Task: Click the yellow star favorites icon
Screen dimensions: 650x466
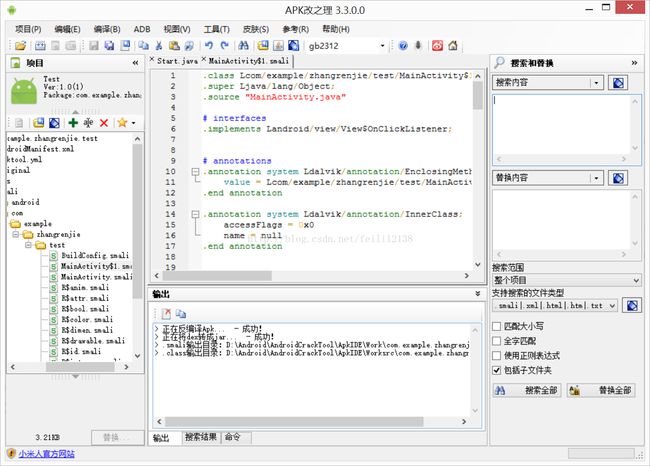Action: 122,122
